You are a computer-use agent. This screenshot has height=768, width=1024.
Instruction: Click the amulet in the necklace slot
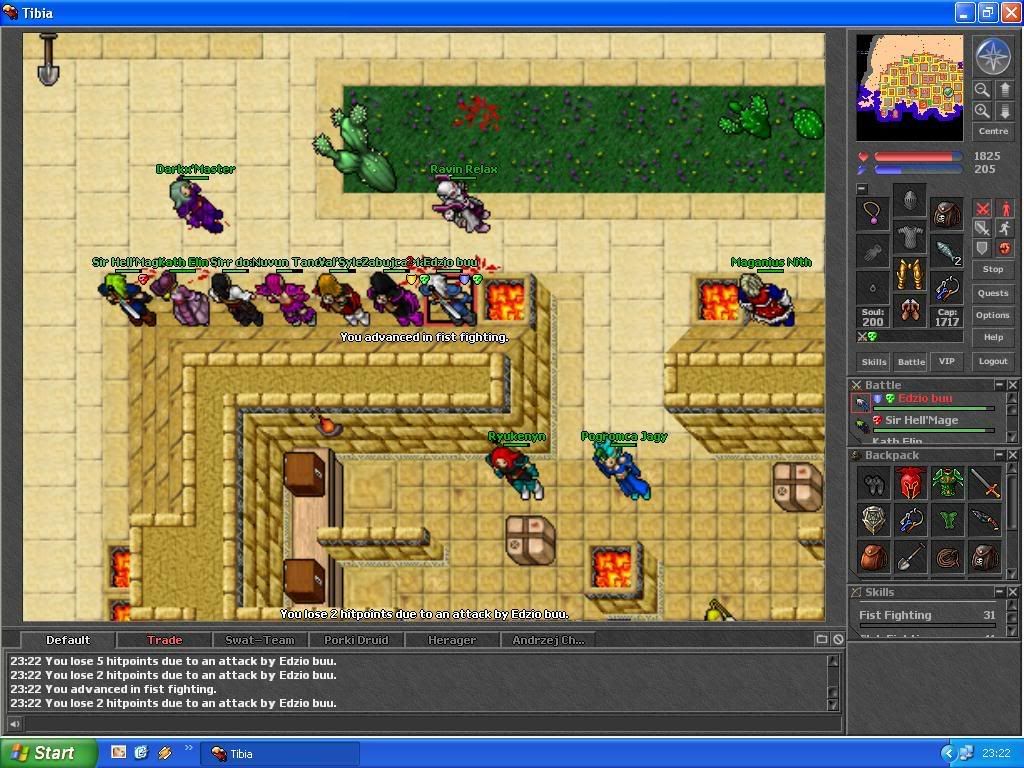(x=873, y=213)
